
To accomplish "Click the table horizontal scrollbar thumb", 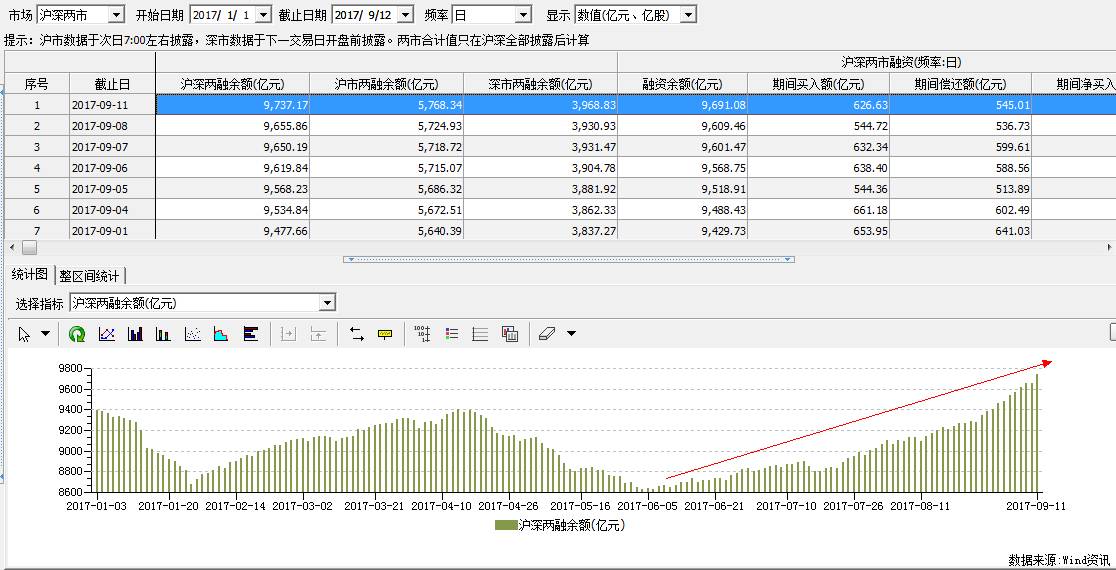I will [x=29, y=248].
